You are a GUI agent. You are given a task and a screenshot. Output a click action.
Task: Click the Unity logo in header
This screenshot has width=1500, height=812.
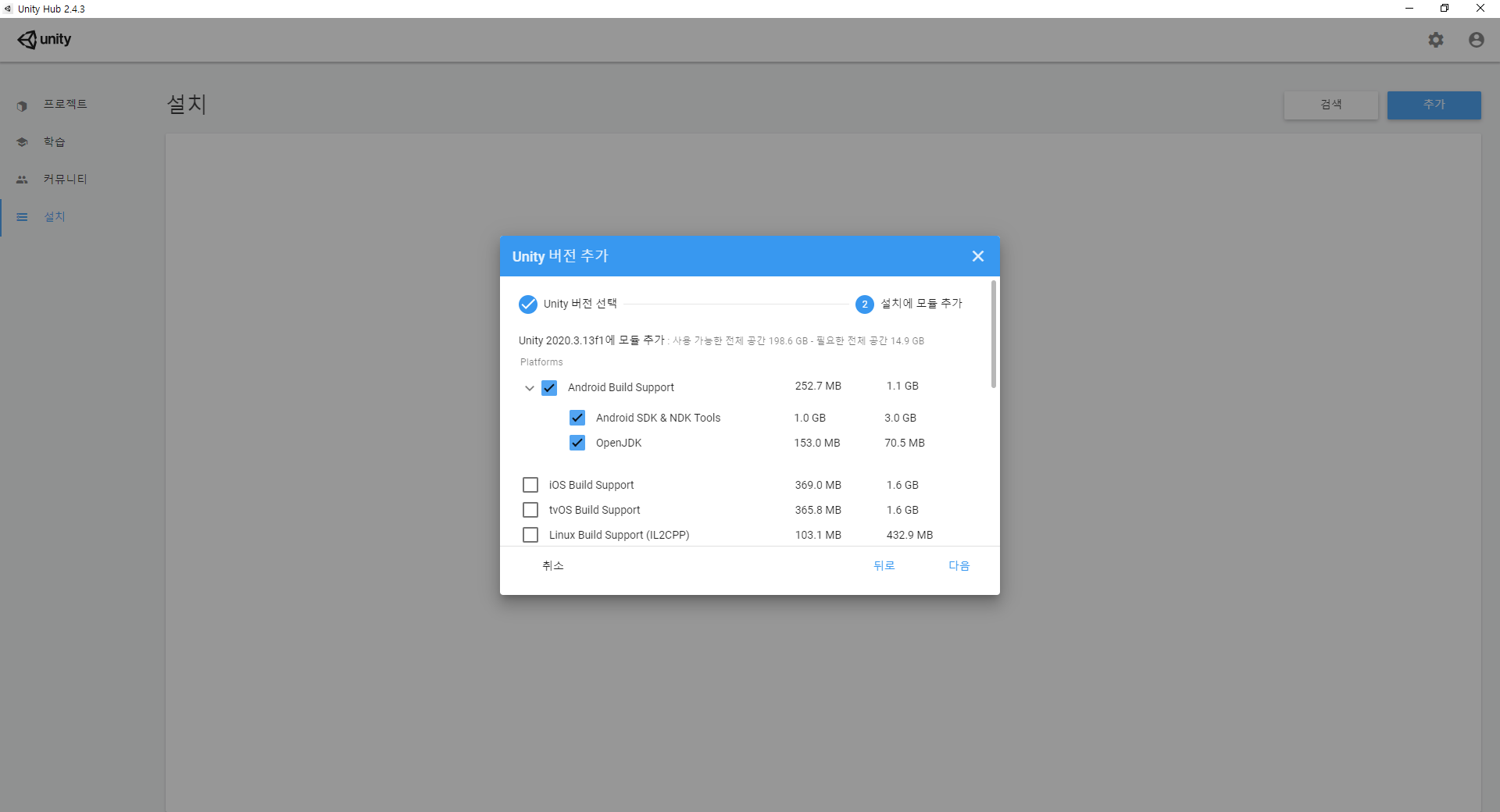[45, 39]
